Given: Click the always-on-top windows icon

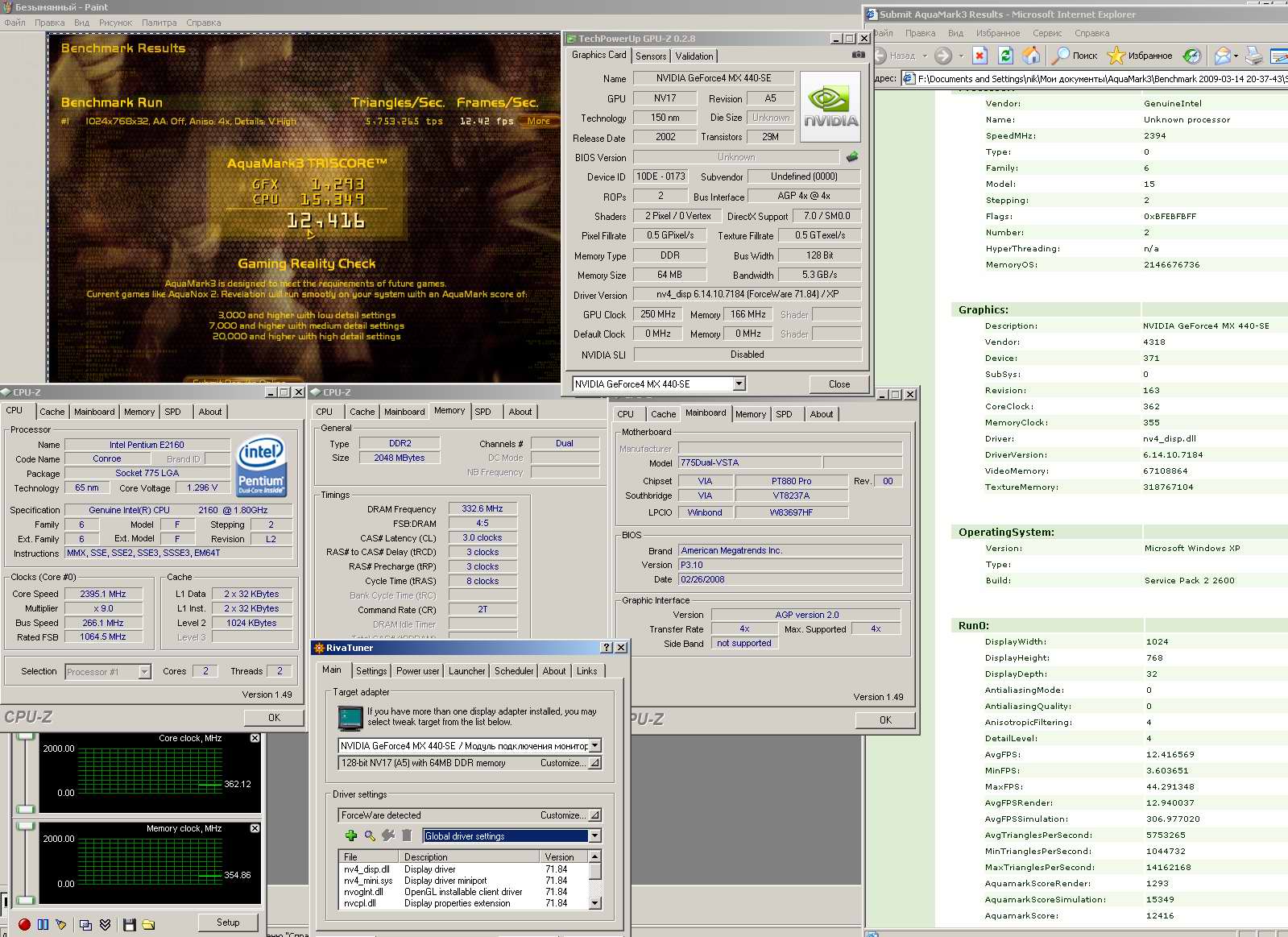Looking at the screenshot, I should tap(85, 924).
